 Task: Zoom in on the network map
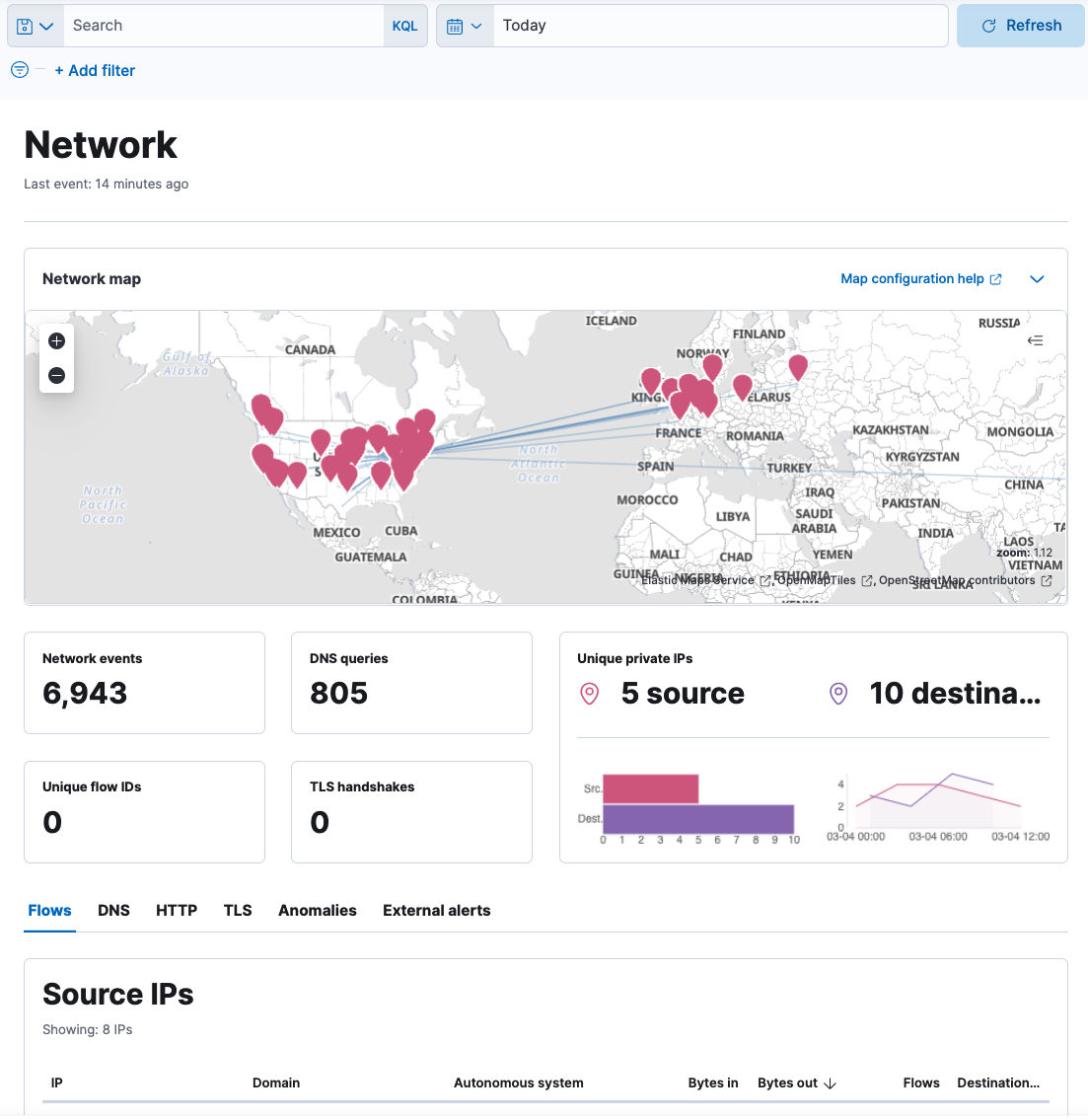[x=56, y=340]
